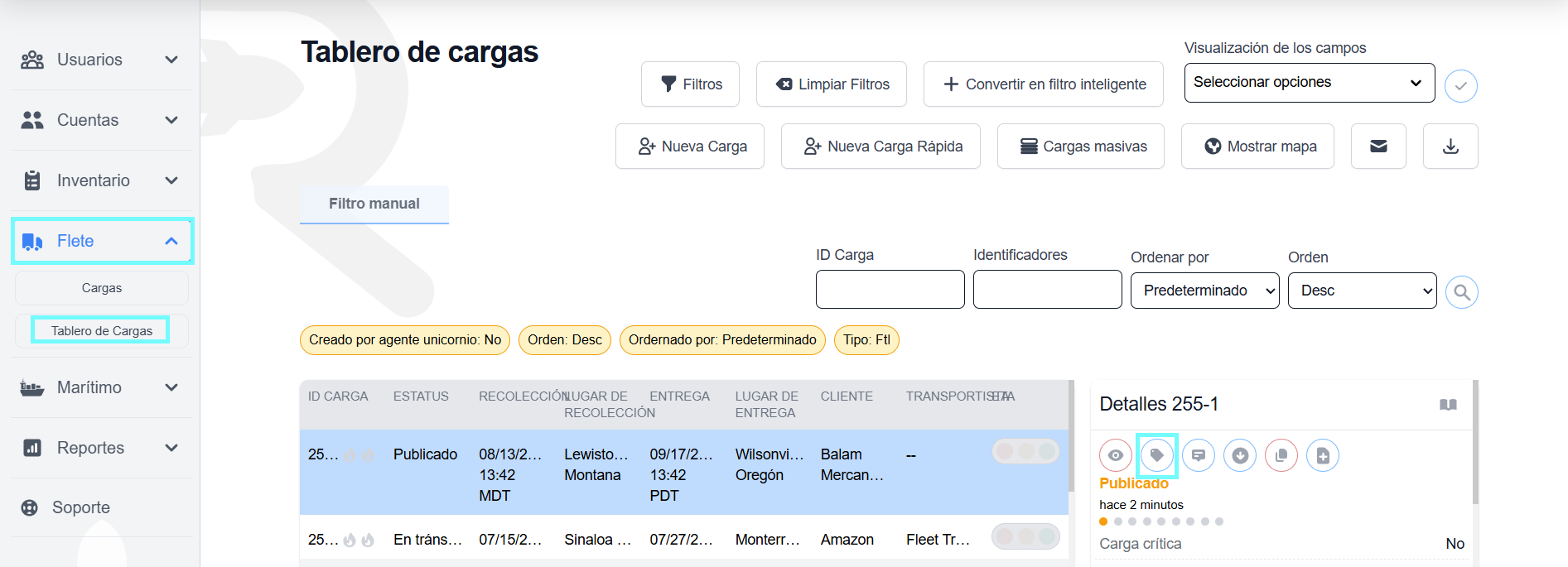Collapse the Flete menu chevron
The width and height of the screenshot is (1568, 567).
171,241
